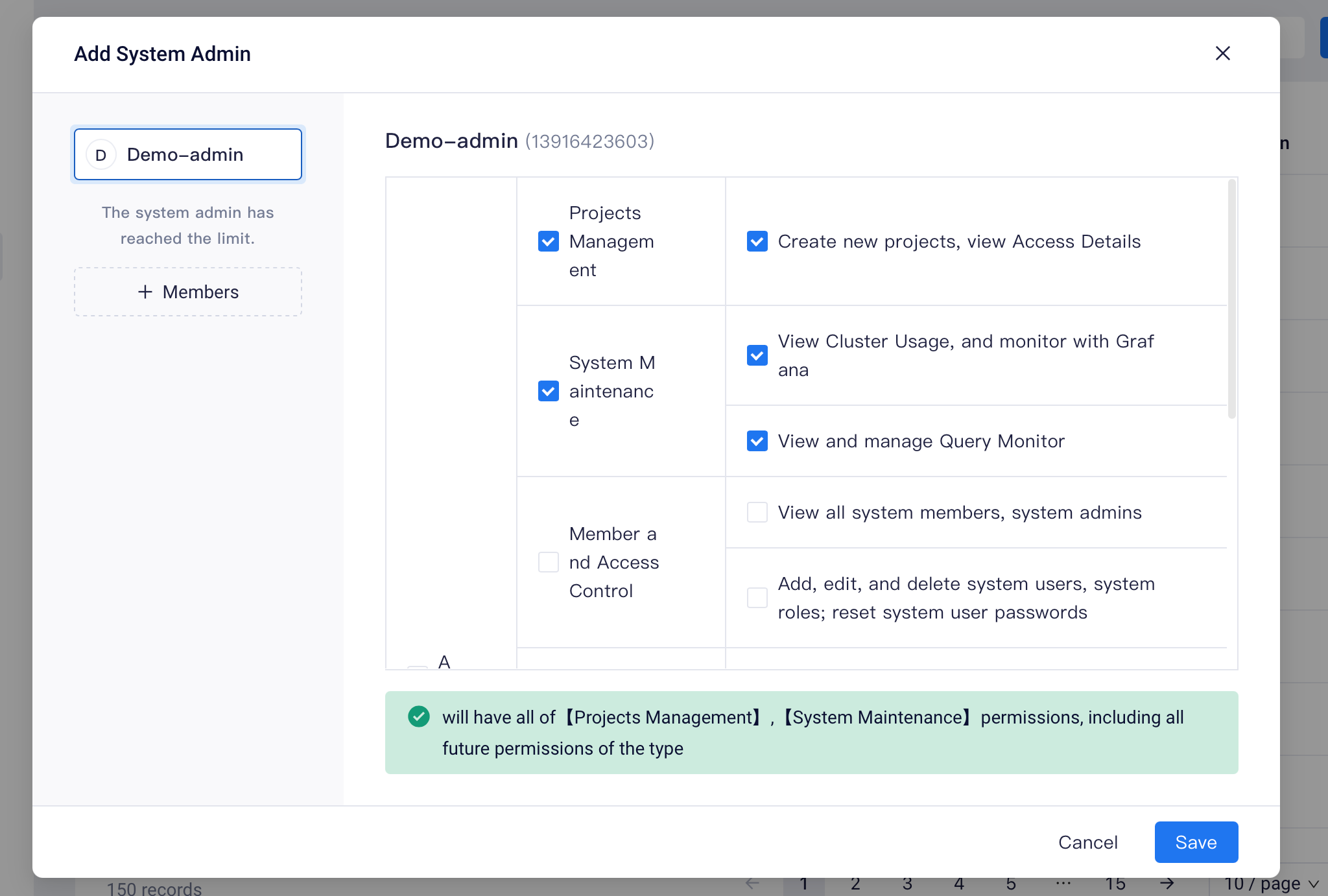Click the ellipsis in the pagination bar

tap(1063, 883)
